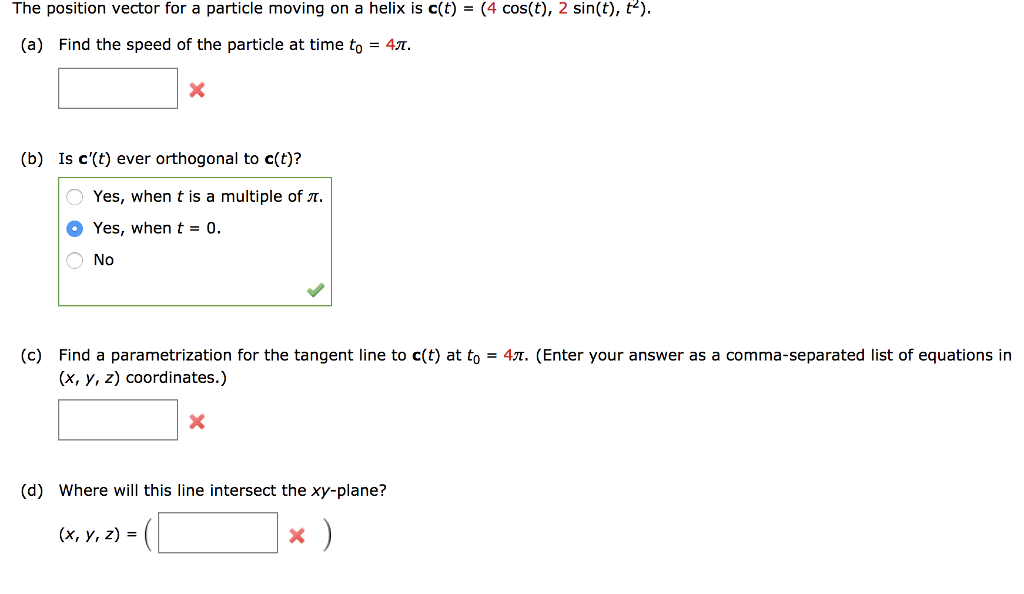Image resolution: width=1024 pixels, height=594 pixels.
Task: Click the coordinate answer box in part (d)
Action: click(x=219, y=531)
